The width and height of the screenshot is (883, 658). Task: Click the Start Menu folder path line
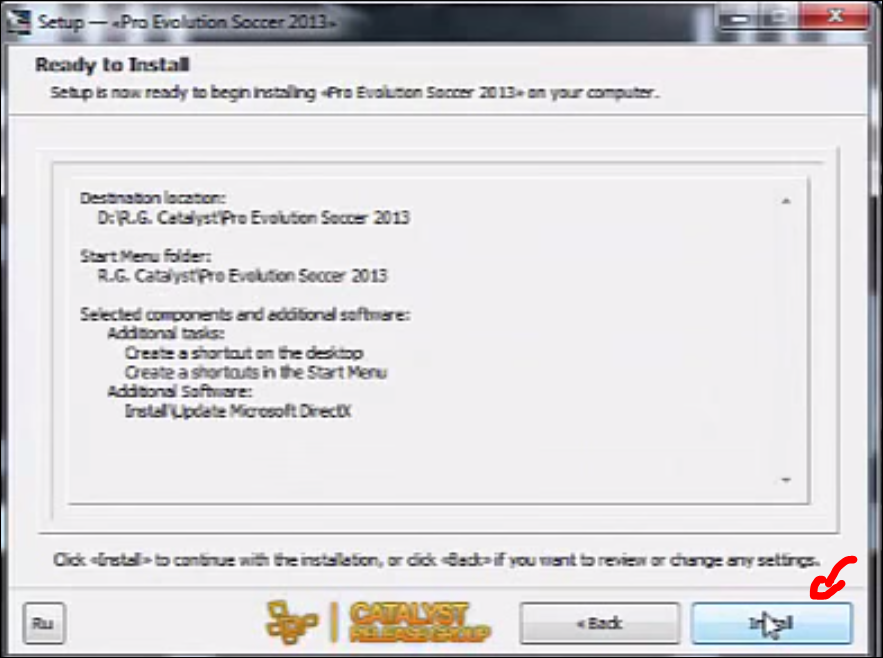click(243, 275)
